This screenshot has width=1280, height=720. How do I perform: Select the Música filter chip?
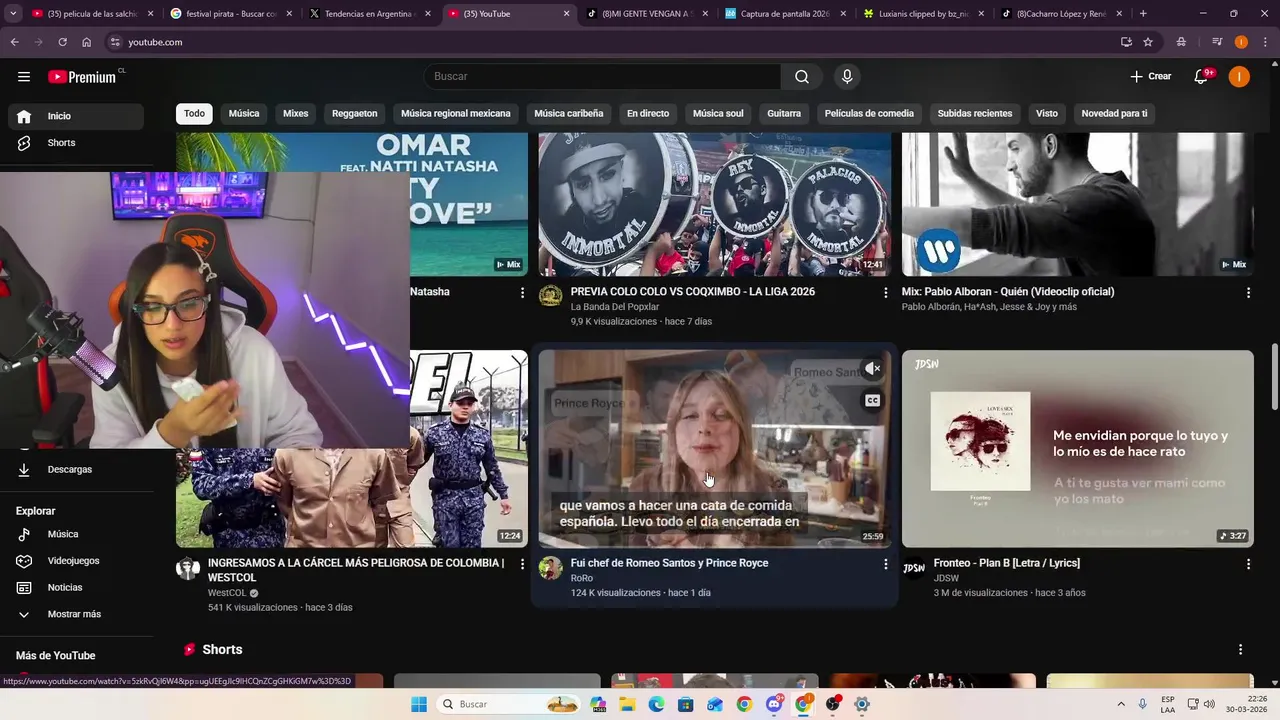pos(244,114)
